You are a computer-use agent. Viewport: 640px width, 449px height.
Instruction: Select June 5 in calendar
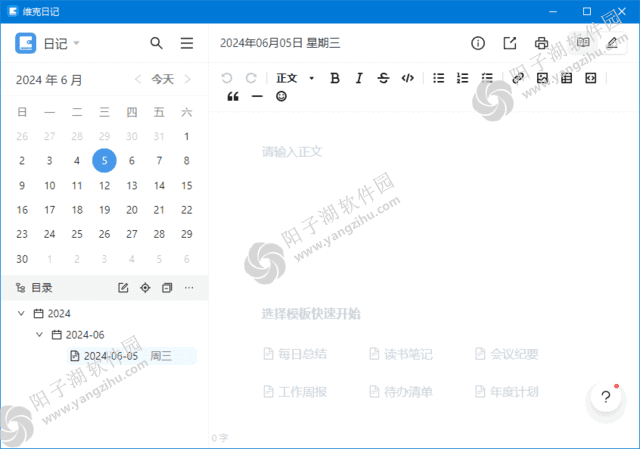(104, 160)
